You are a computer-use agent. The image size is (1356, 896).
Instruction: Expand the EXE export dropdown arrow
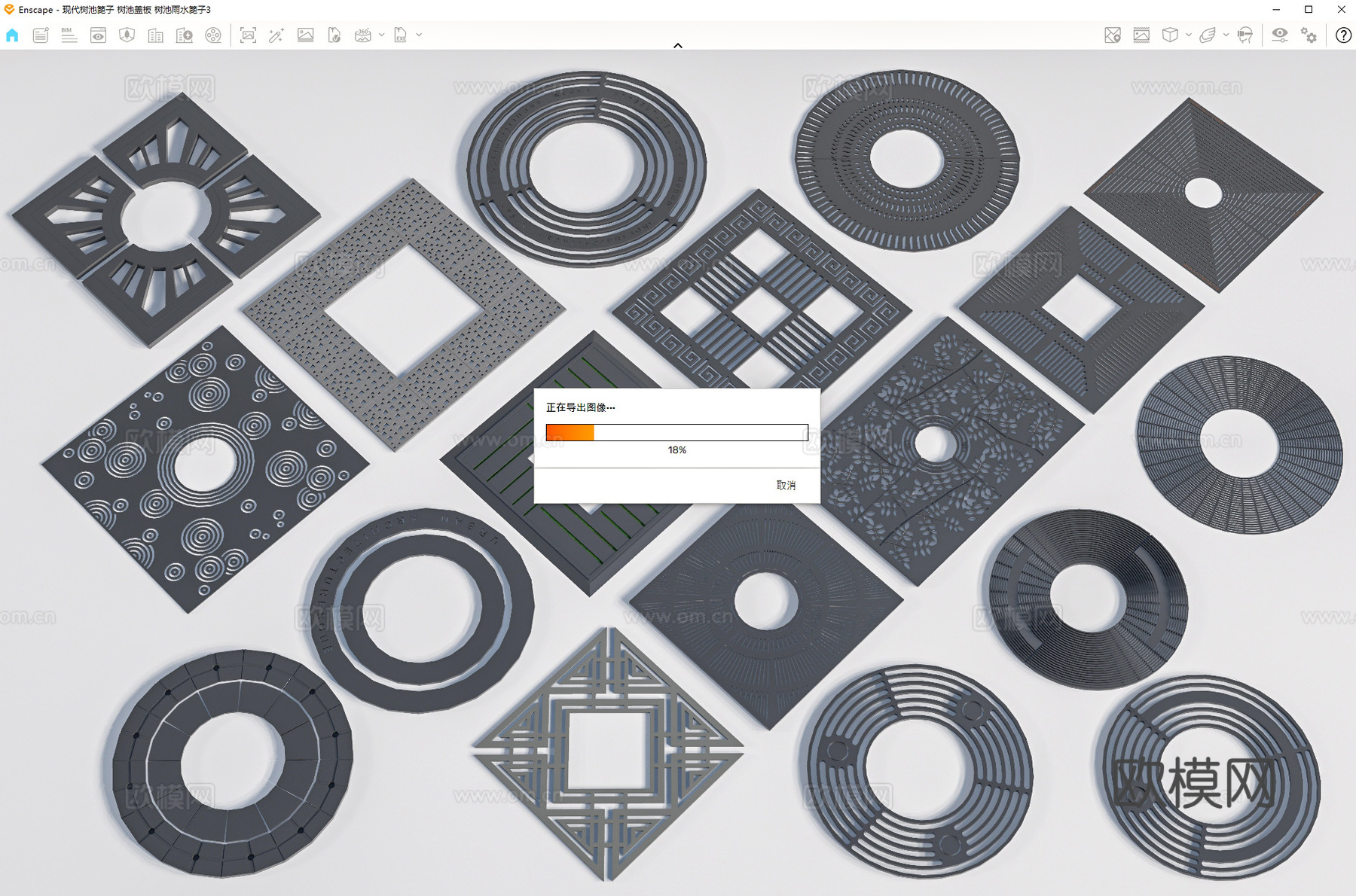419,35
